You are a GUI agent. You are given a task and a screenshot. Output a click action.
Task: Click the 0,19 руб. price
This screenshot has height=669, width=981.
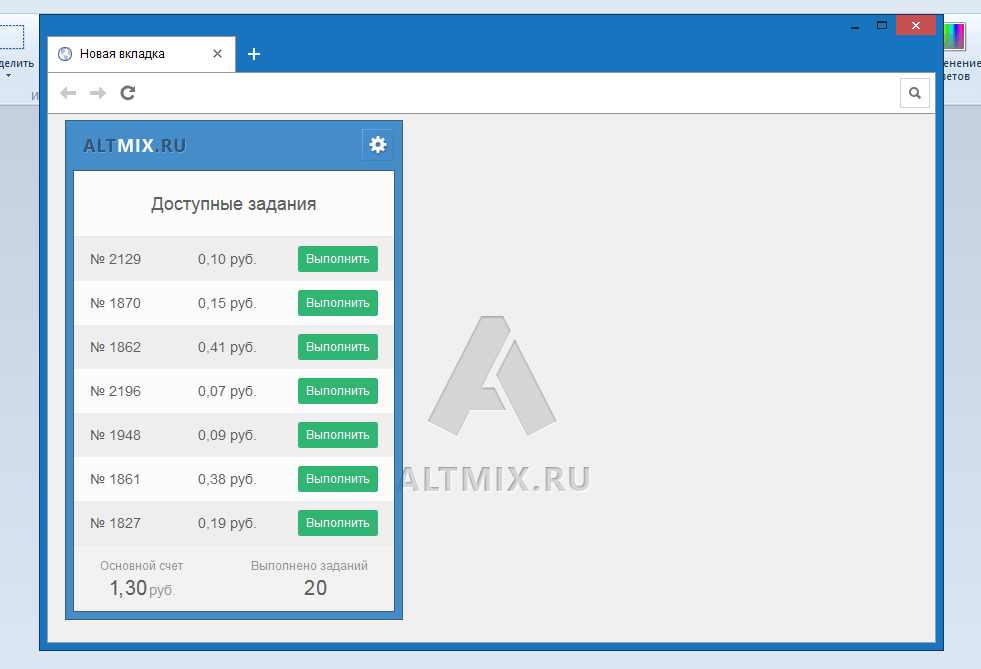(x=227, y=523)
